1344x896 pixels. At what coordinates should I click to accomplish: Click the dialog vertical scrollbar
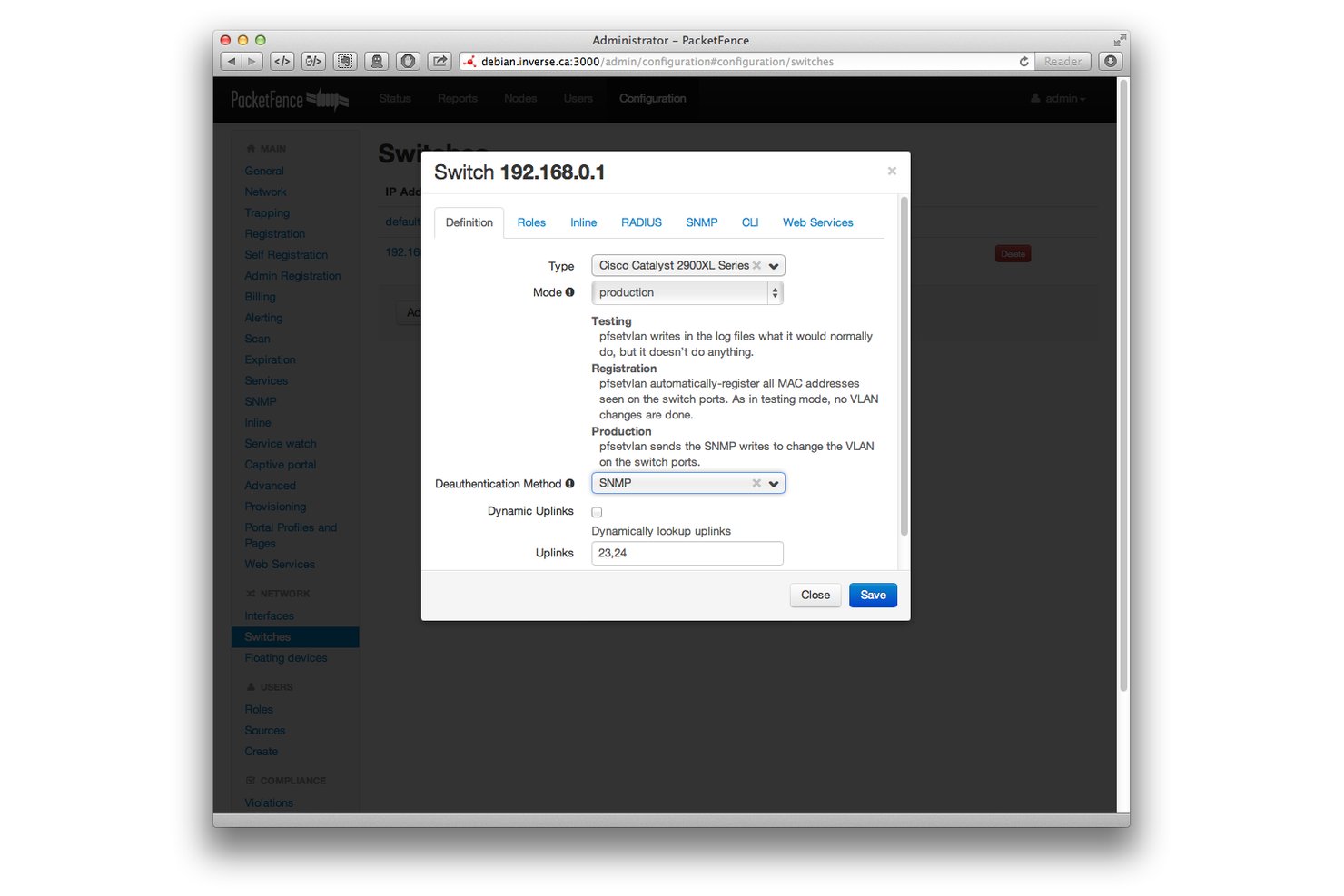[x=904, y=367]
